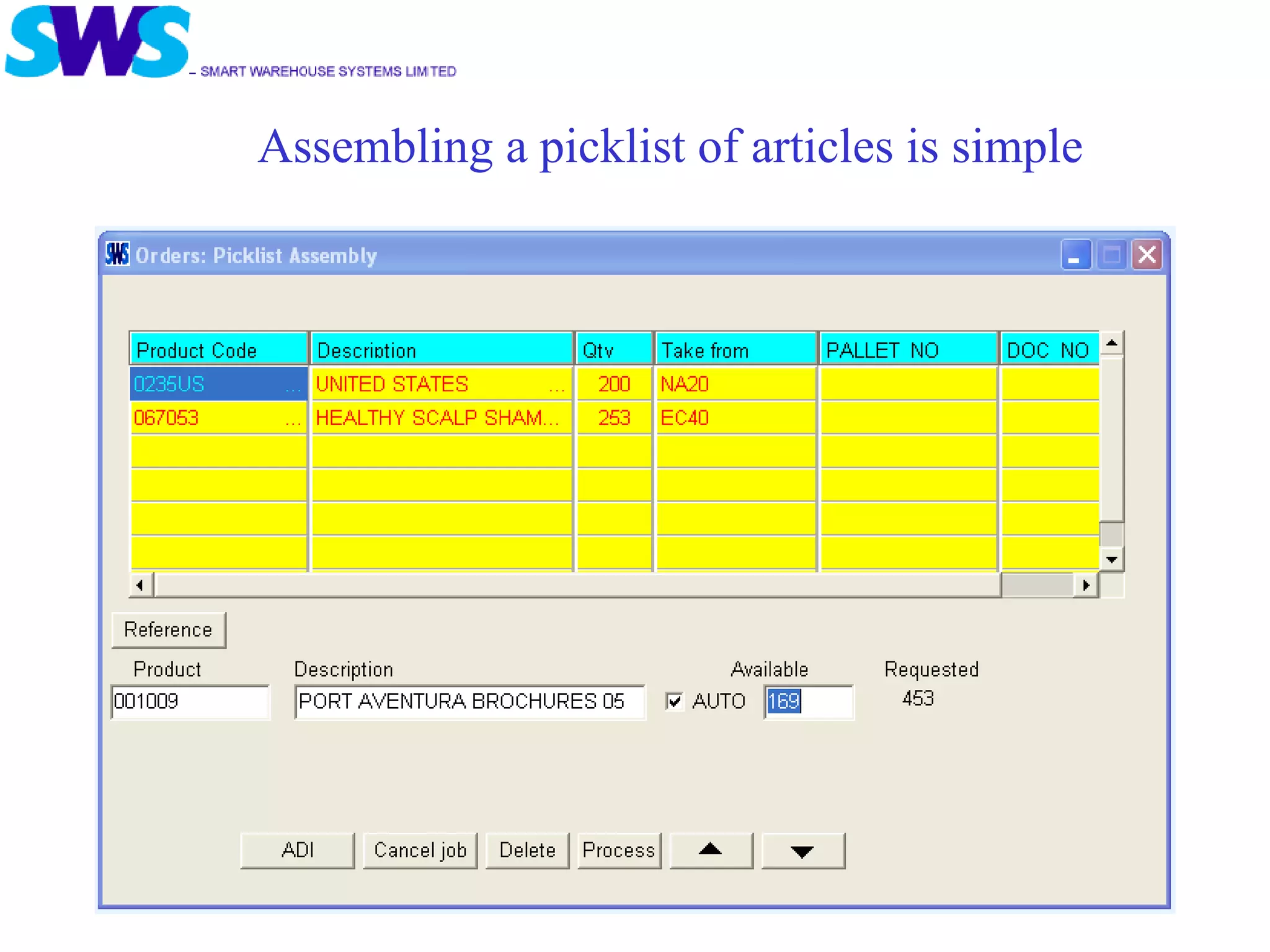This screenshot has width=1270, height=952.
Task: Click the Product input field 001009
Action: point(190,702)
